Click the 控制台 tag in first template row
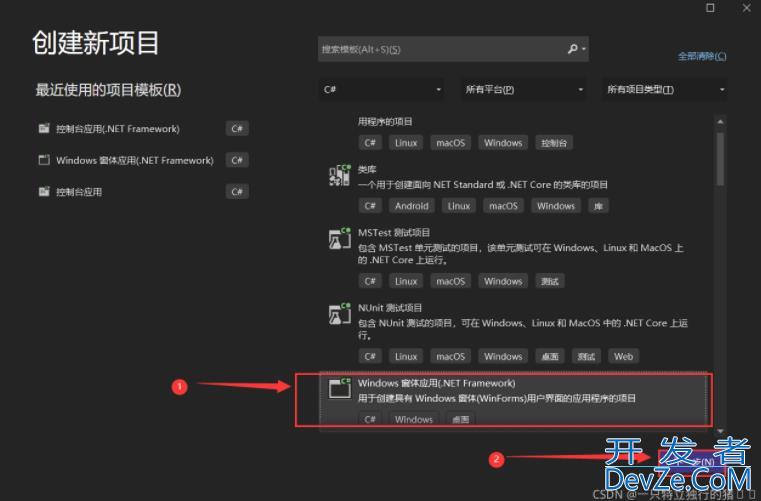 point(554,143)
